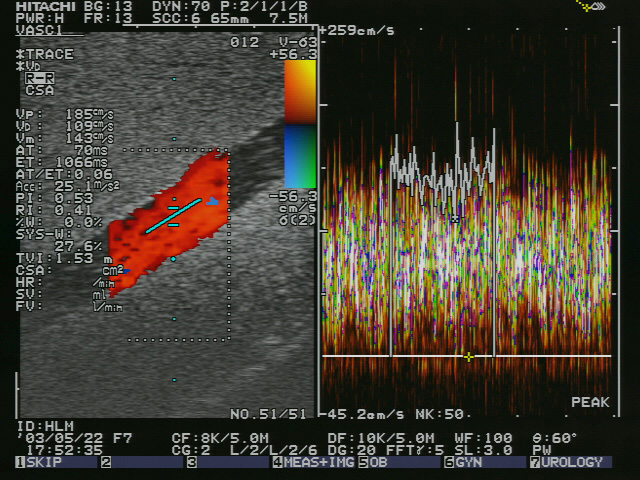
Task: Click the blue-green lower color velocity bar
Action: (x=299, y=157)
